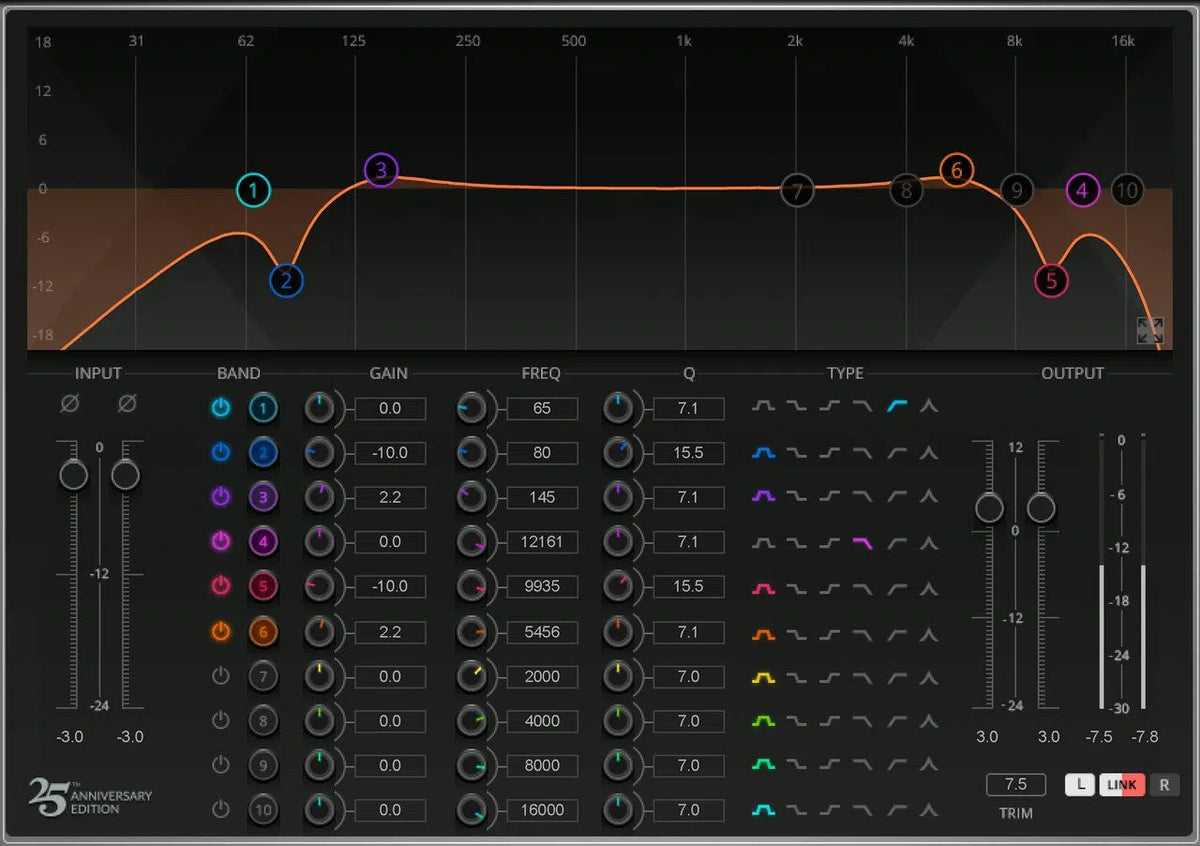The width and height of the screenshot is (1200, 846).
Task: Choose low-pass filter type for band 4
Action: [x=863, y=542]
